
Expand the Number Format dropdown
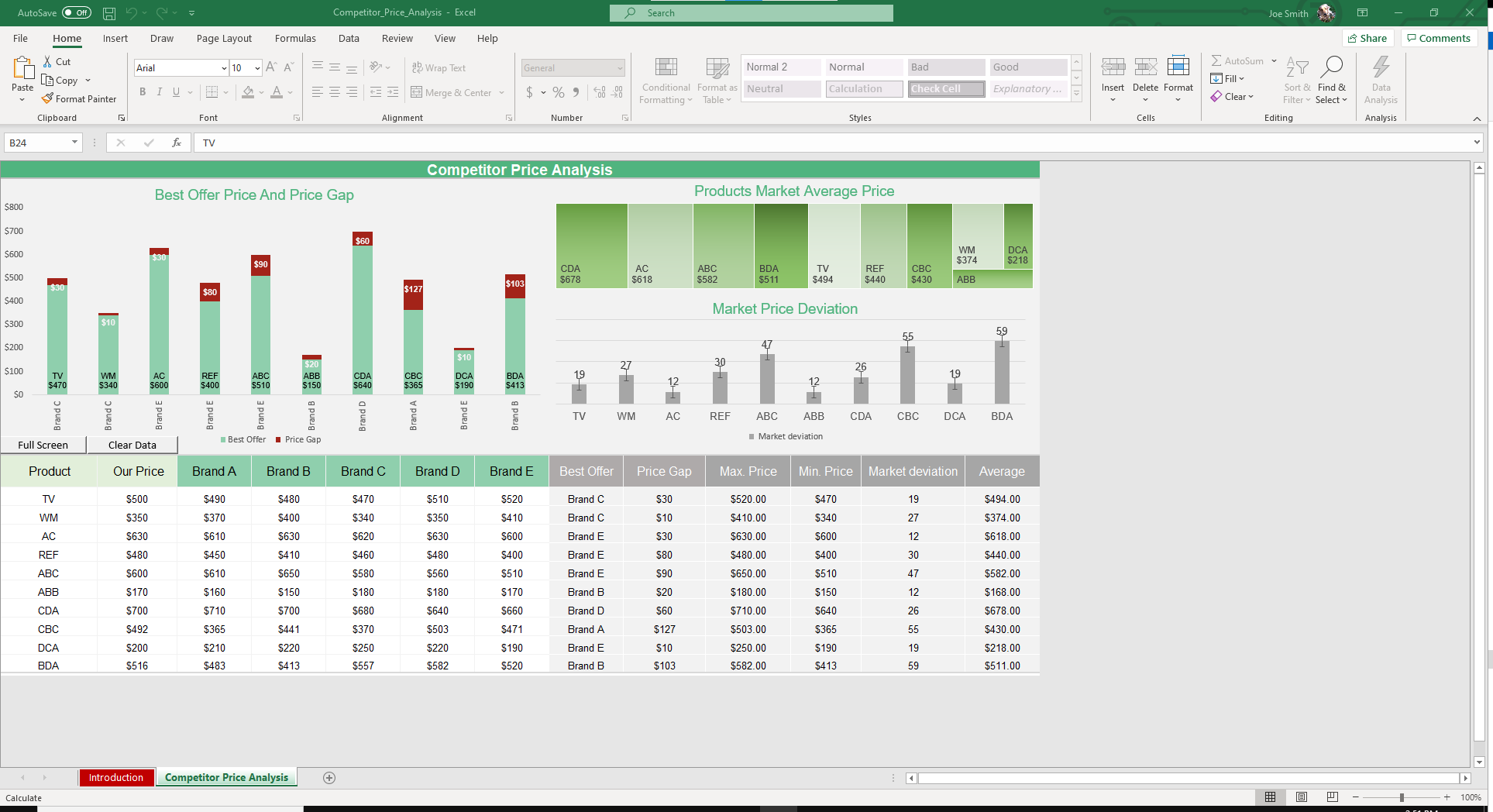(620, 68)
